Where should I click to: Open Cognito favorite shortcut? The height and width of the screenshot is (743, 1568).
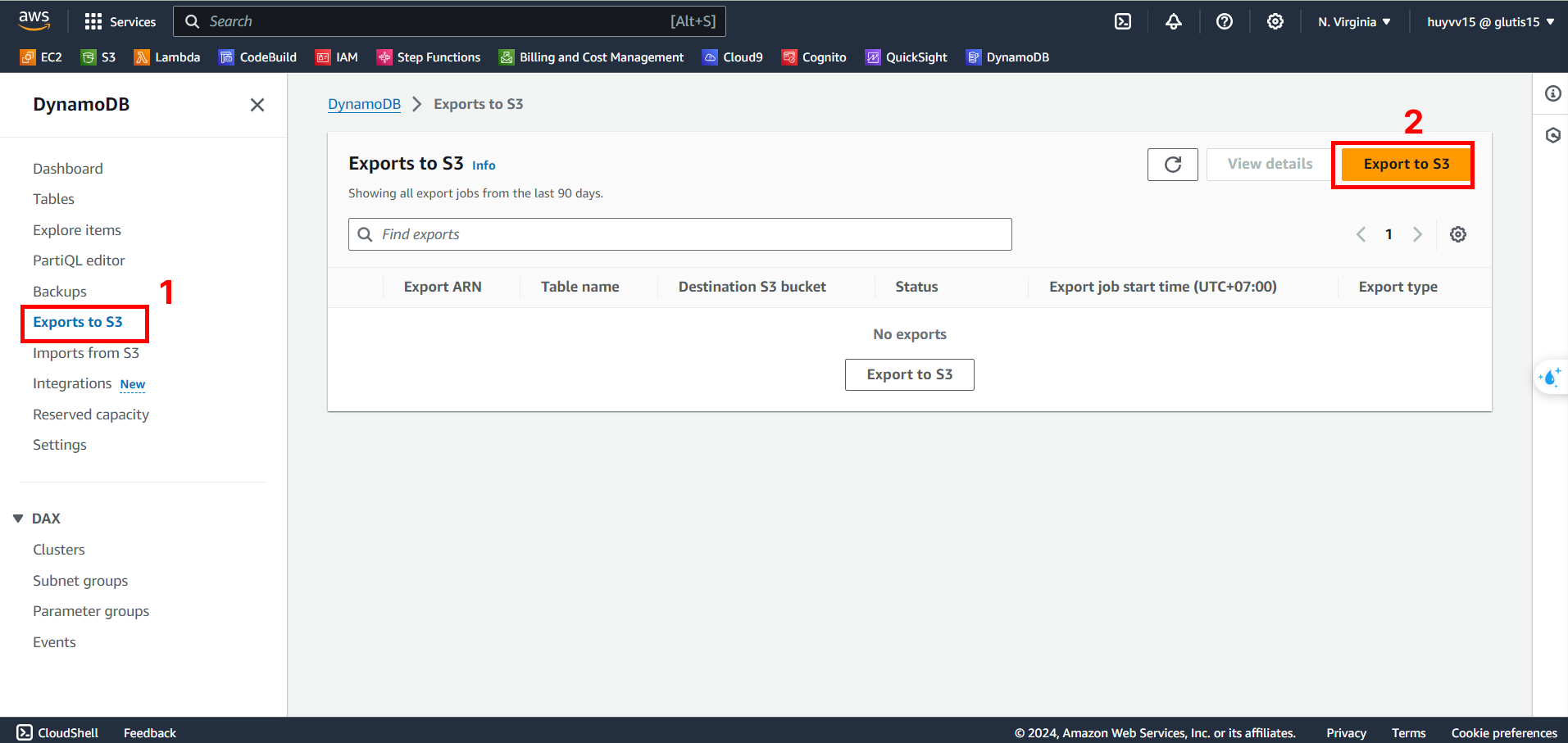pyautogui.click(x=814, y=57)
